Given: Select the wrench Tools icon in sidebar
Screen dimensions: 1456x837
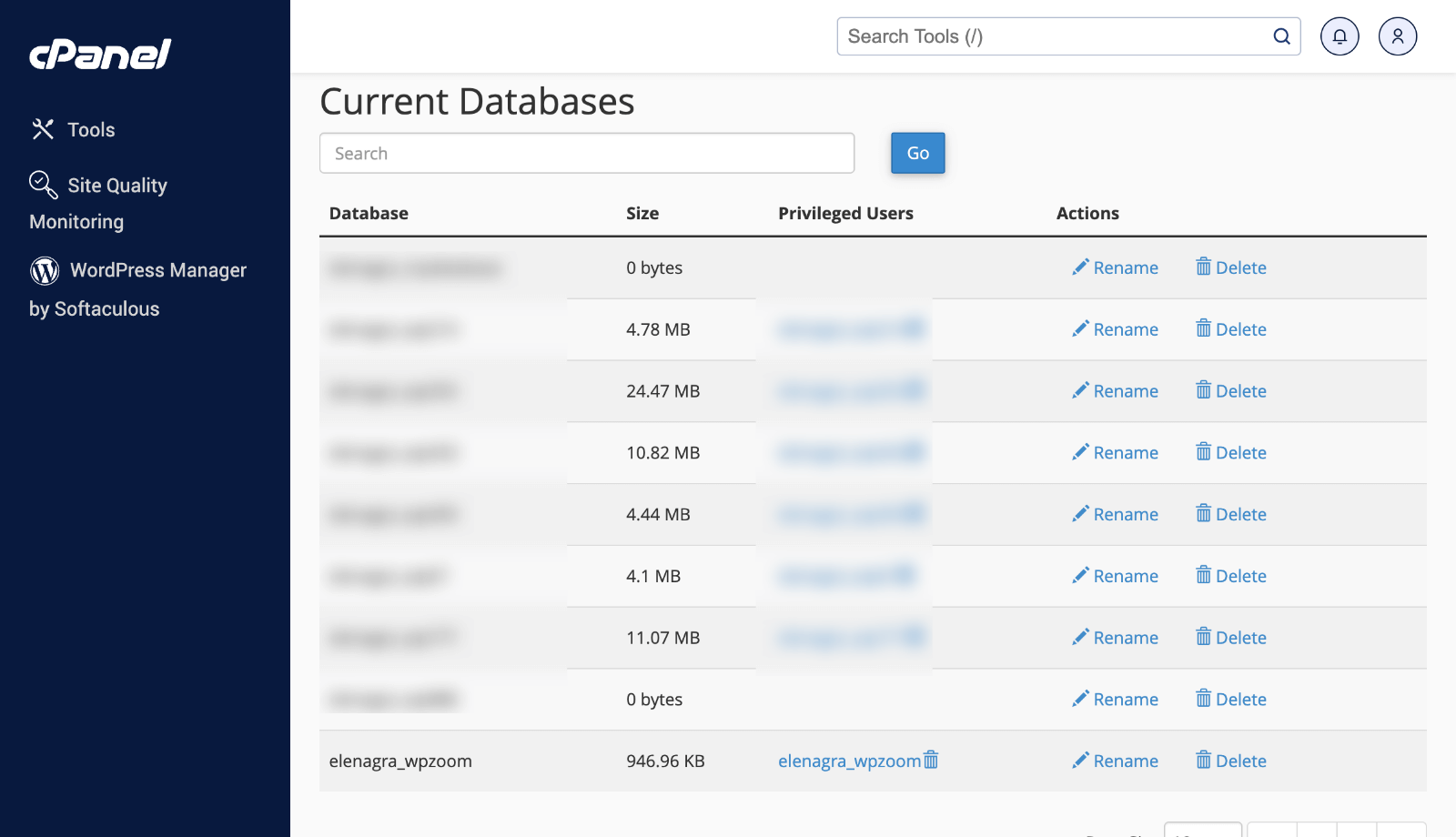Looking at the screenshot, I should tap(42, 129).
